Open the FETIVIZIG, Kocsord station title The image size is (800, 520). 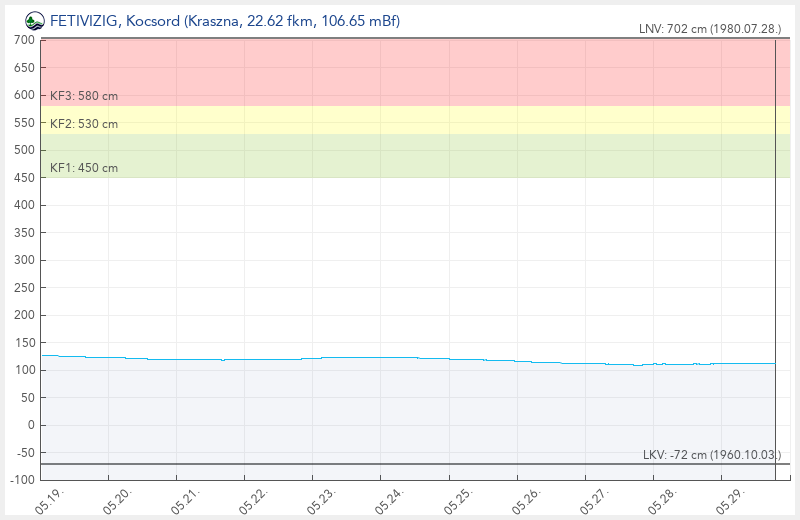click(224, 21)
